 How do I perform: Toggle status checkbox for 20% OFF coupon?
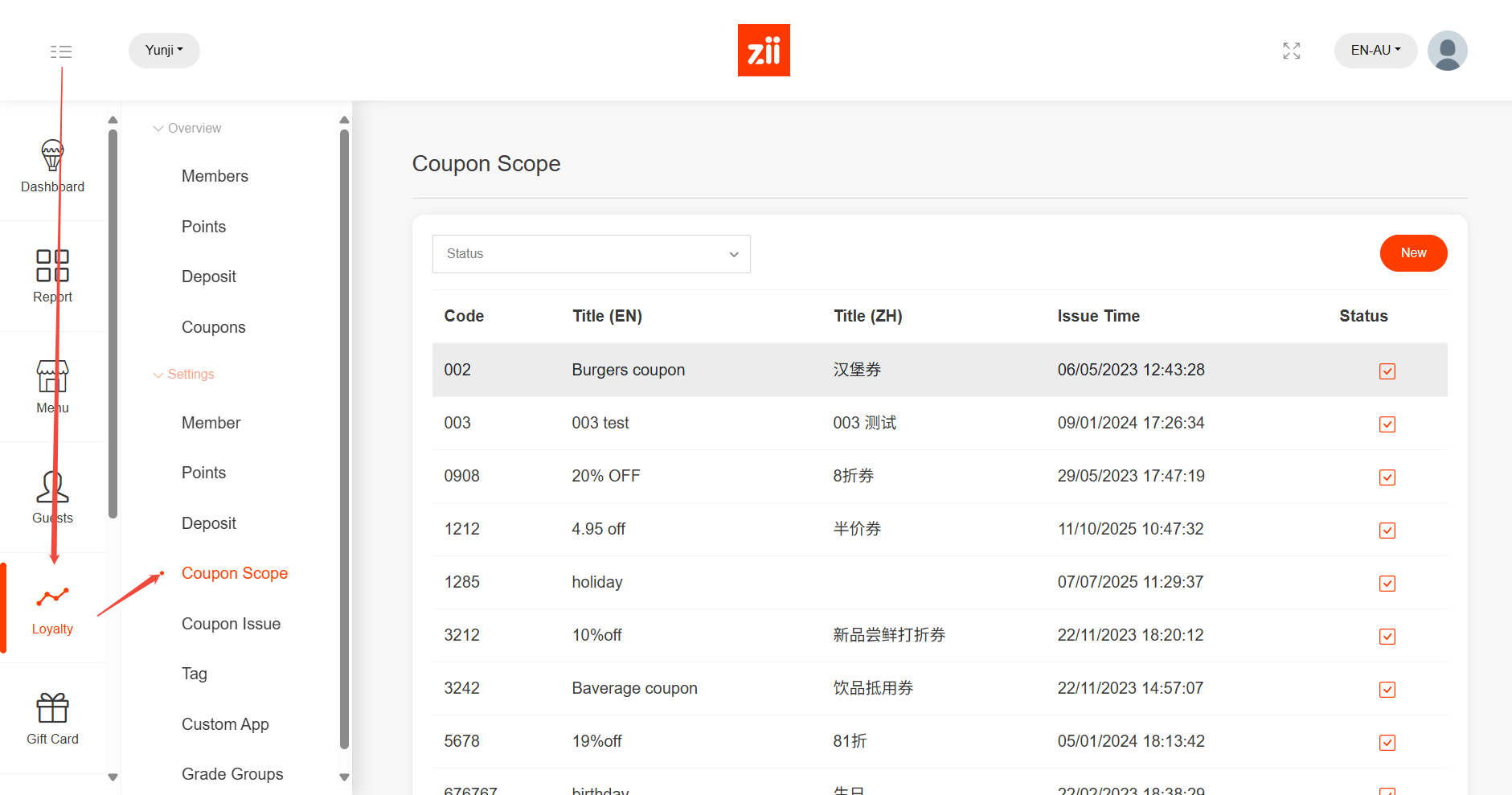click(x=1387, y=477)
